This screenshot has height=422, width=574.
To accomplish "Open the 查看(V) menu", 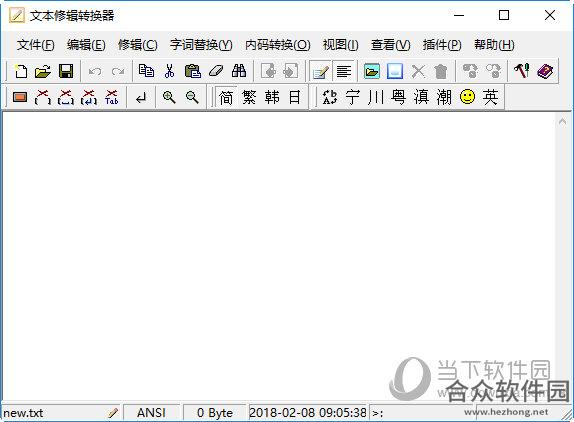I will [391, 45].
